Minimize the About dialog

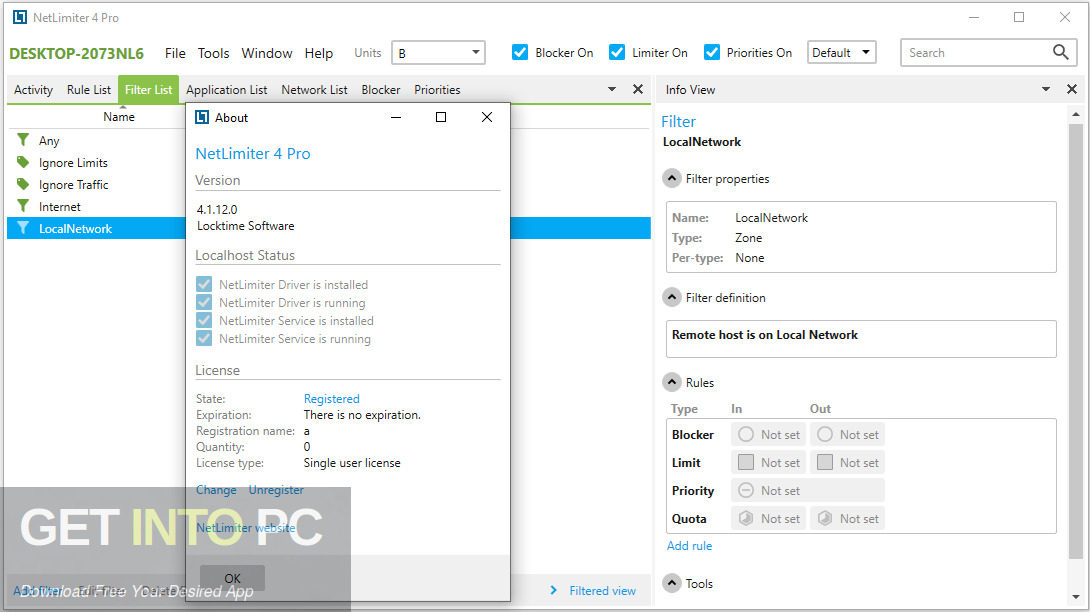tap(396, 117)
